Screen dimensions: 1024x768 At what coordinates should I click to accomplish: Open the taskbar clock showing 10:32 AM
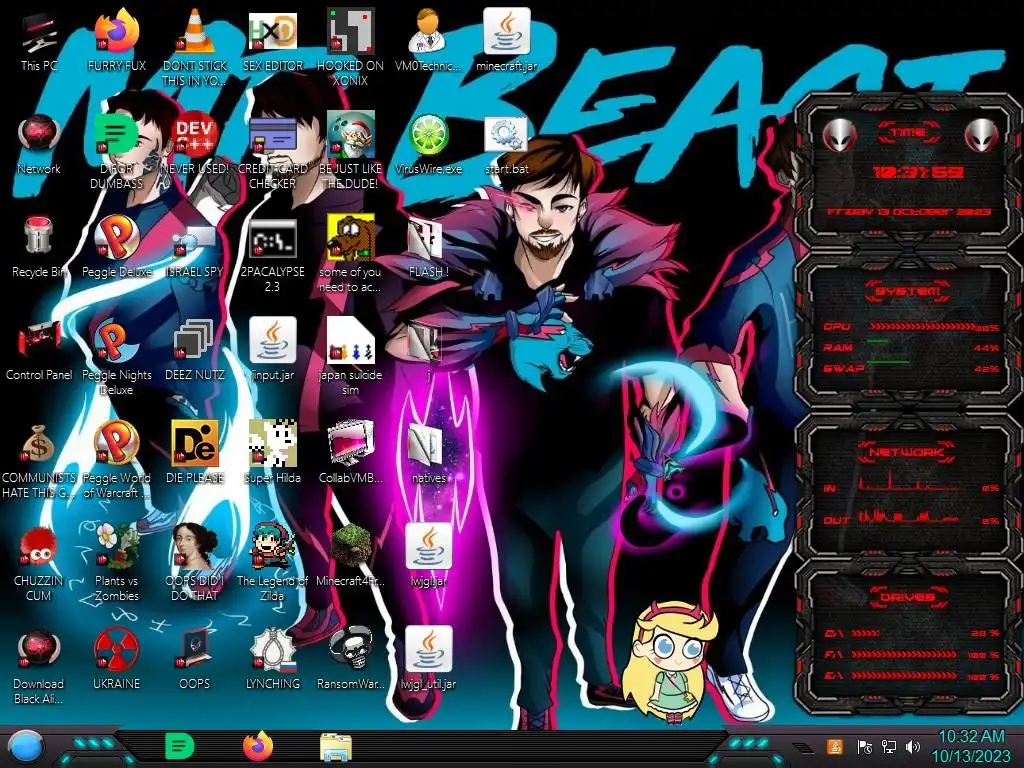971,746
